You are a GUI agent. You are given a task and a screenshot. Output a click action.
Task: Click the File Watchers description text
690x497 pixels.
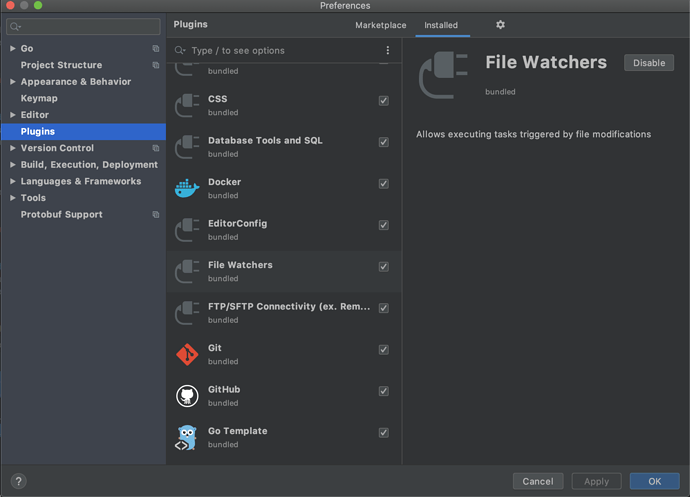(x=533, y=134)
